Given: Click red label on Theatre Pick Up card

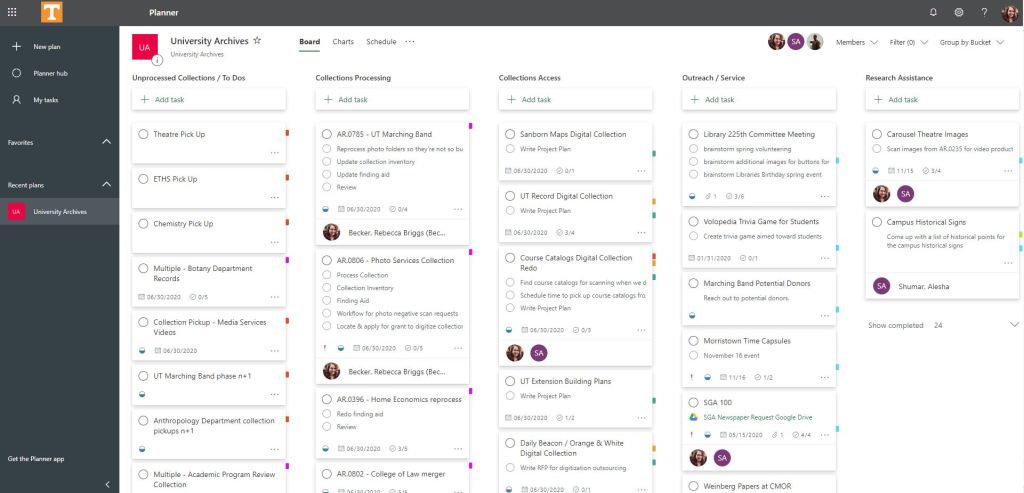Looking at the screenshot, I should [287, 133].
